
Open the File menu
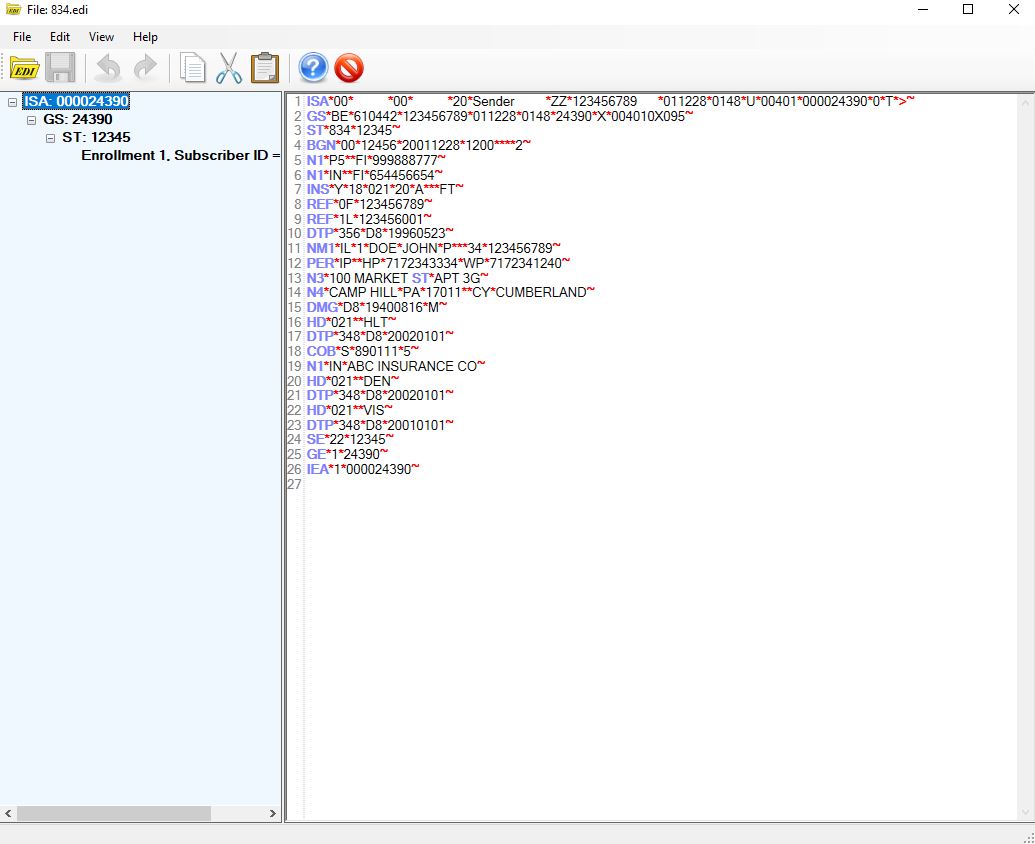[22, 37]
